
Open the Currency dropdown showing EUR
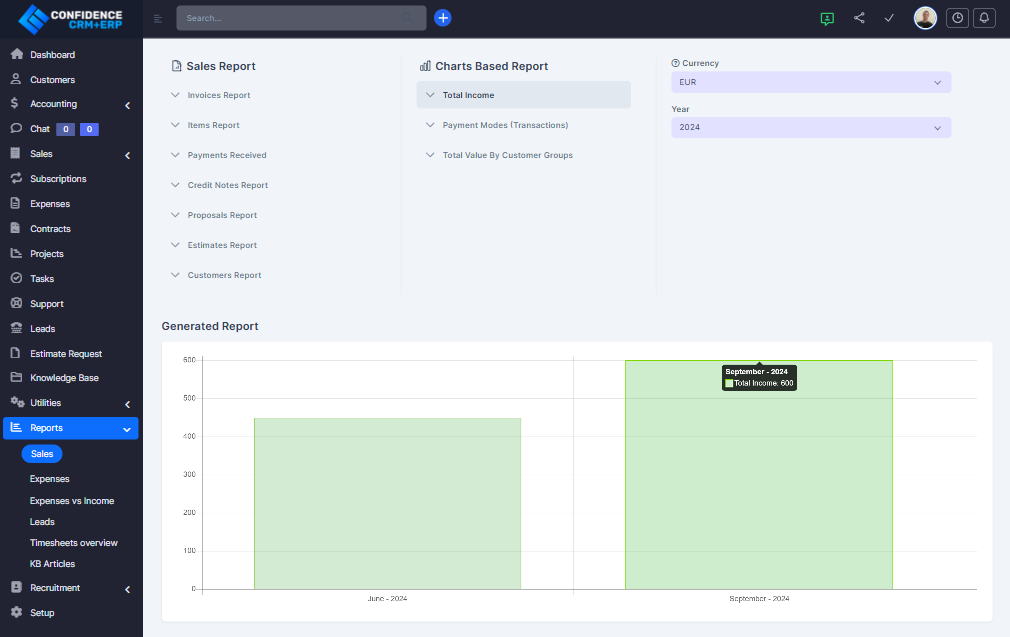point(810,82)
